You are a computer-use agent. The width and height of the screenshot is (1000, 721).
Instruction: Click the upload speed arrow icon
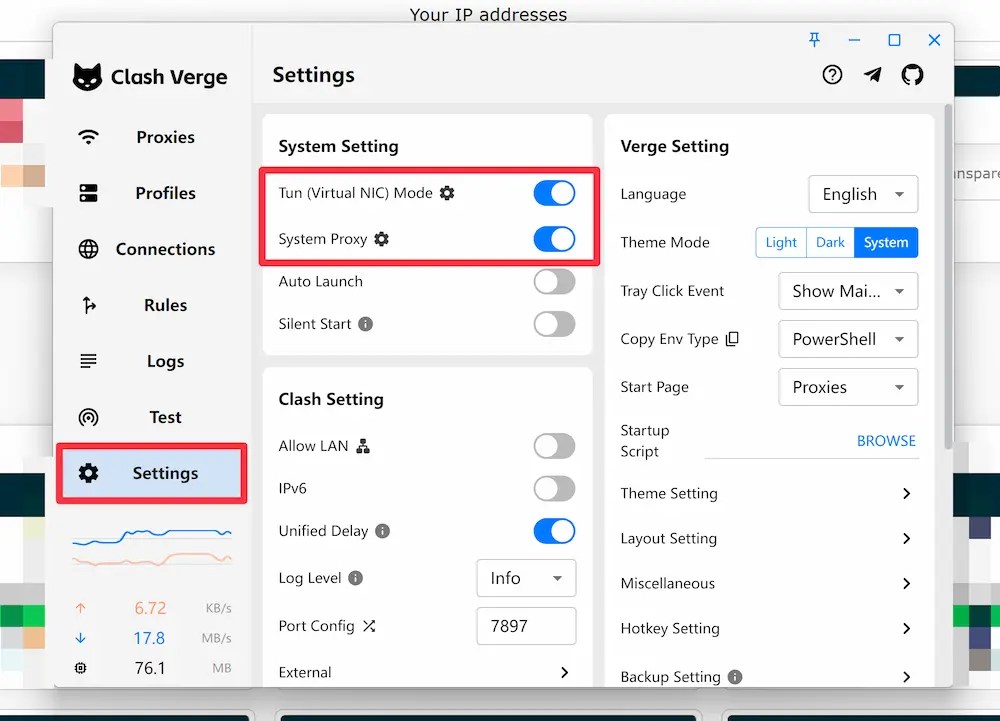pos(80,608)
